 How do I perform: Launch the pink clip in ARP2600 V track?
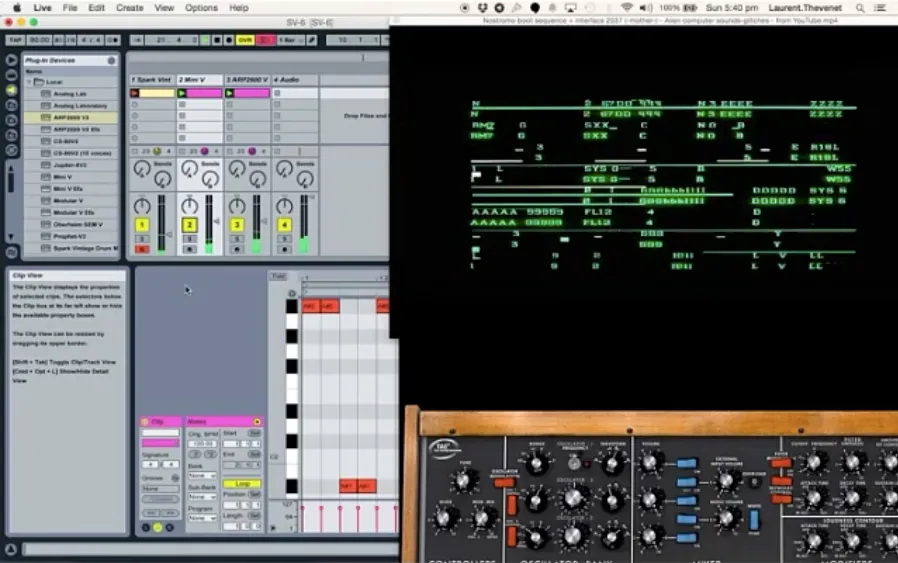pyautogui.click(x=229, y=93)
